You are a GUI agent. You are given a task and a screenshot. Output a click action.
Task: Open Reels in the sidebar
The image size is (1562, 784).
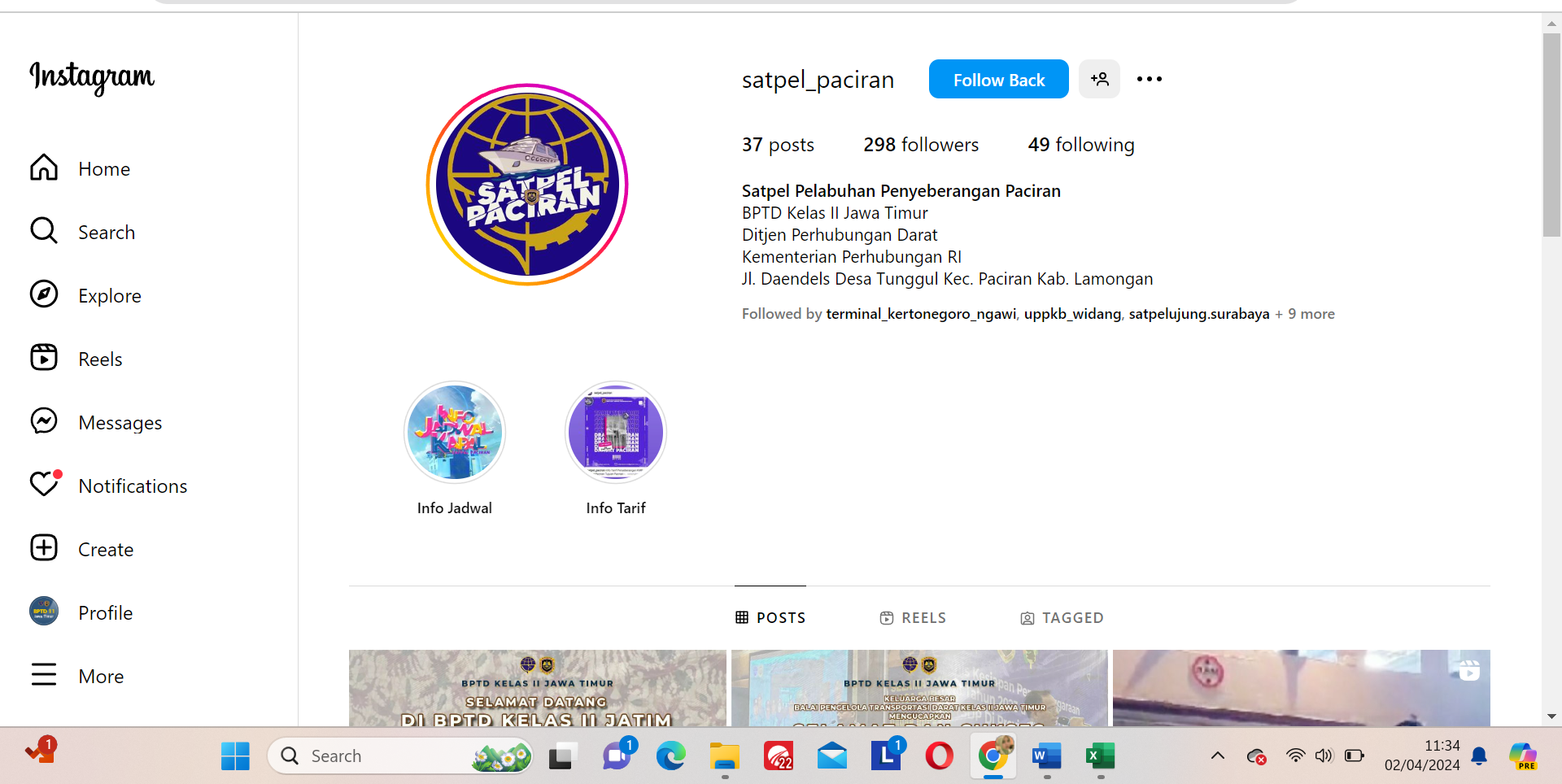(x=44, y=358)
